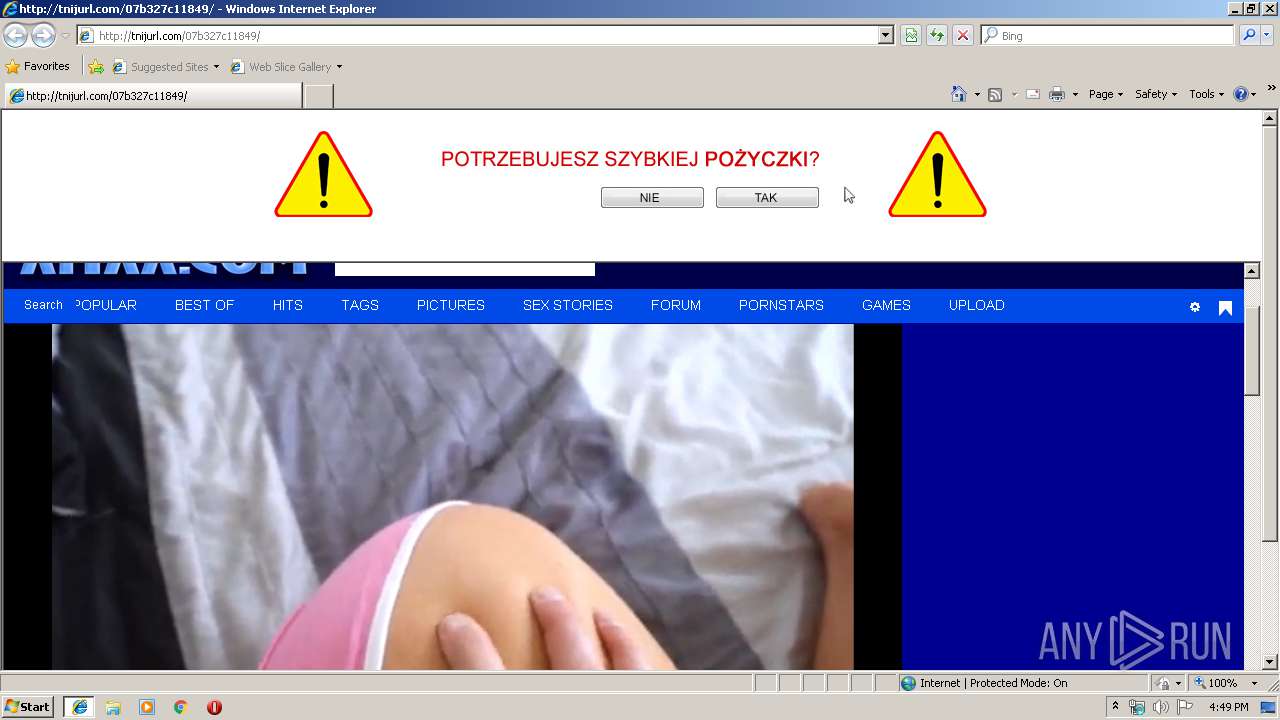Click the site search input field
Screen dimensions: 1280x720
tap(465, 269)
